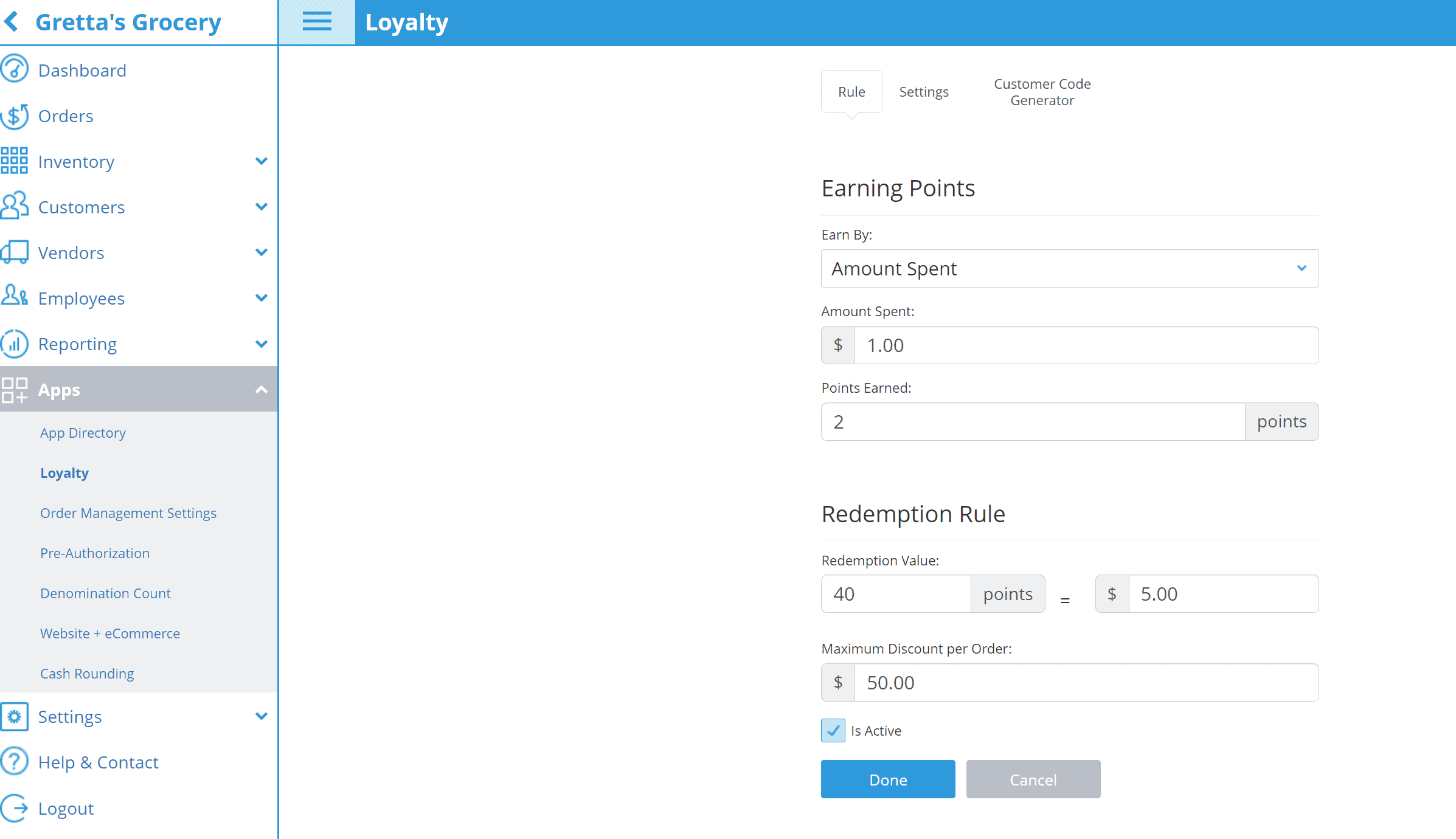Toggle the Is Active checkbox
The width and height of the screenshot is (1456, 839).
coord(833,730)
